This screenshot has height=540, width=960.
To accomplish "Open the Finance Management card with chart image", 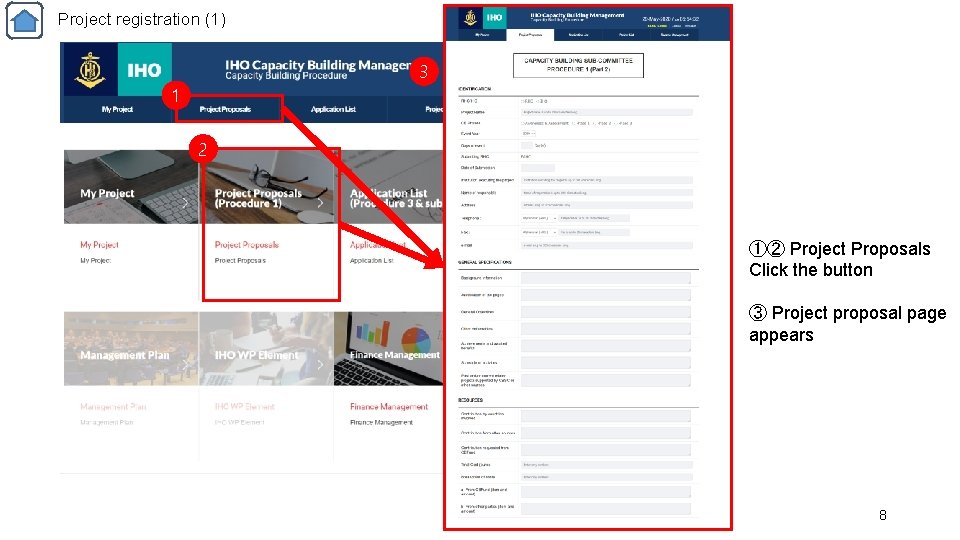I will (x=389, y=349).
